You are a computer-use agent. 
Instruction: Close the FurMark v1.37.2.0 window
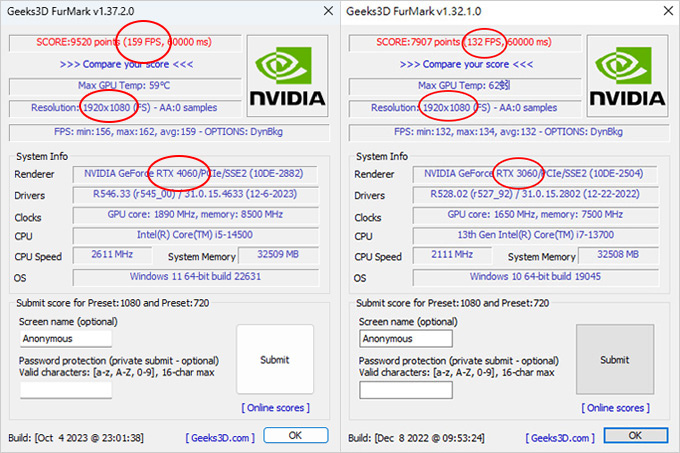tap(328, 11)
